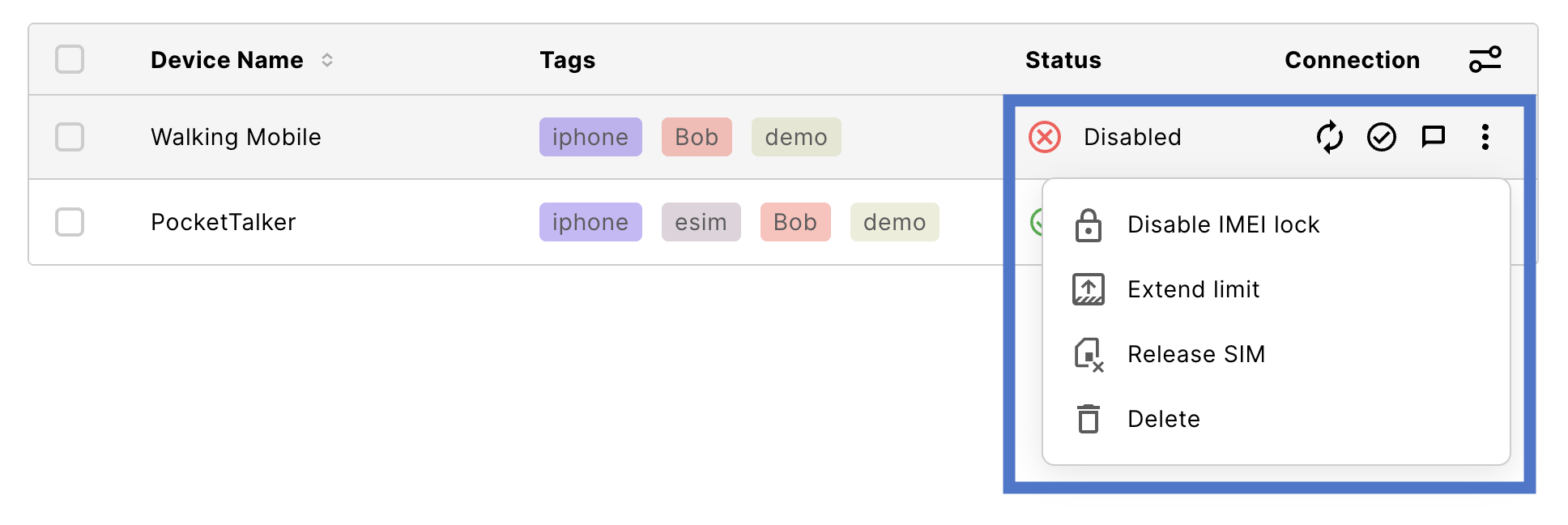Click the purple iphone tag on Walking Mobile

coord(590,137)
